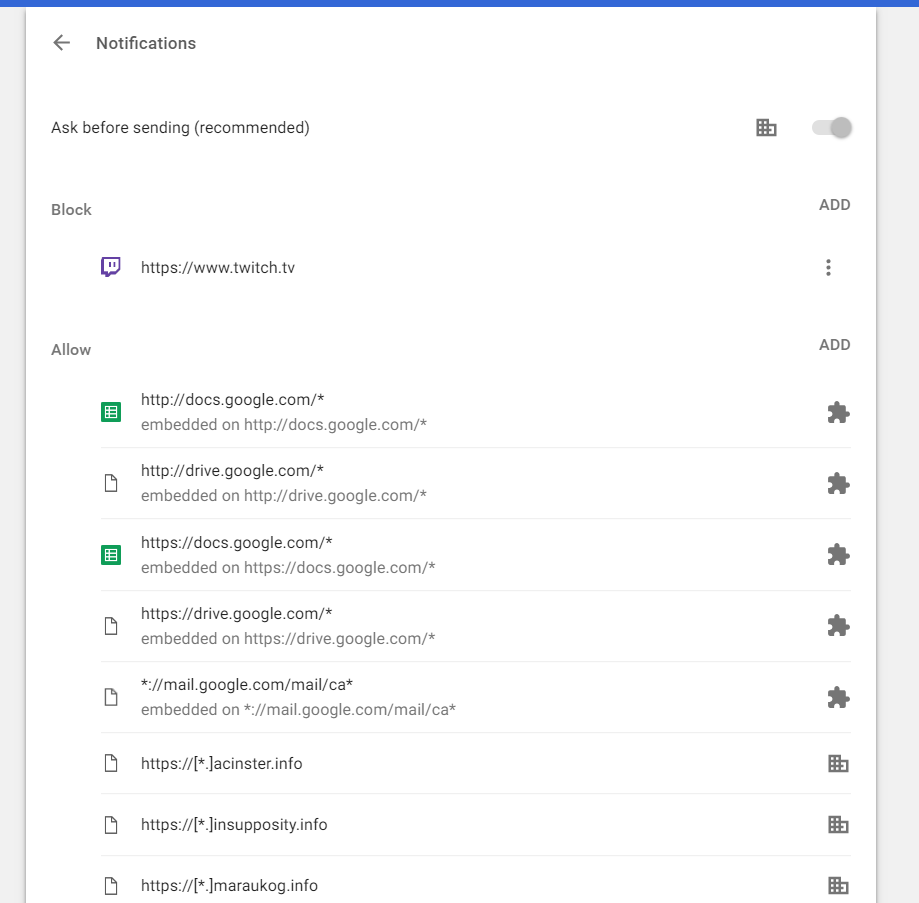The image size is (919, 903).
Task: Click the policy building icon for maraukog.info
Action: (x=838, y=886)
